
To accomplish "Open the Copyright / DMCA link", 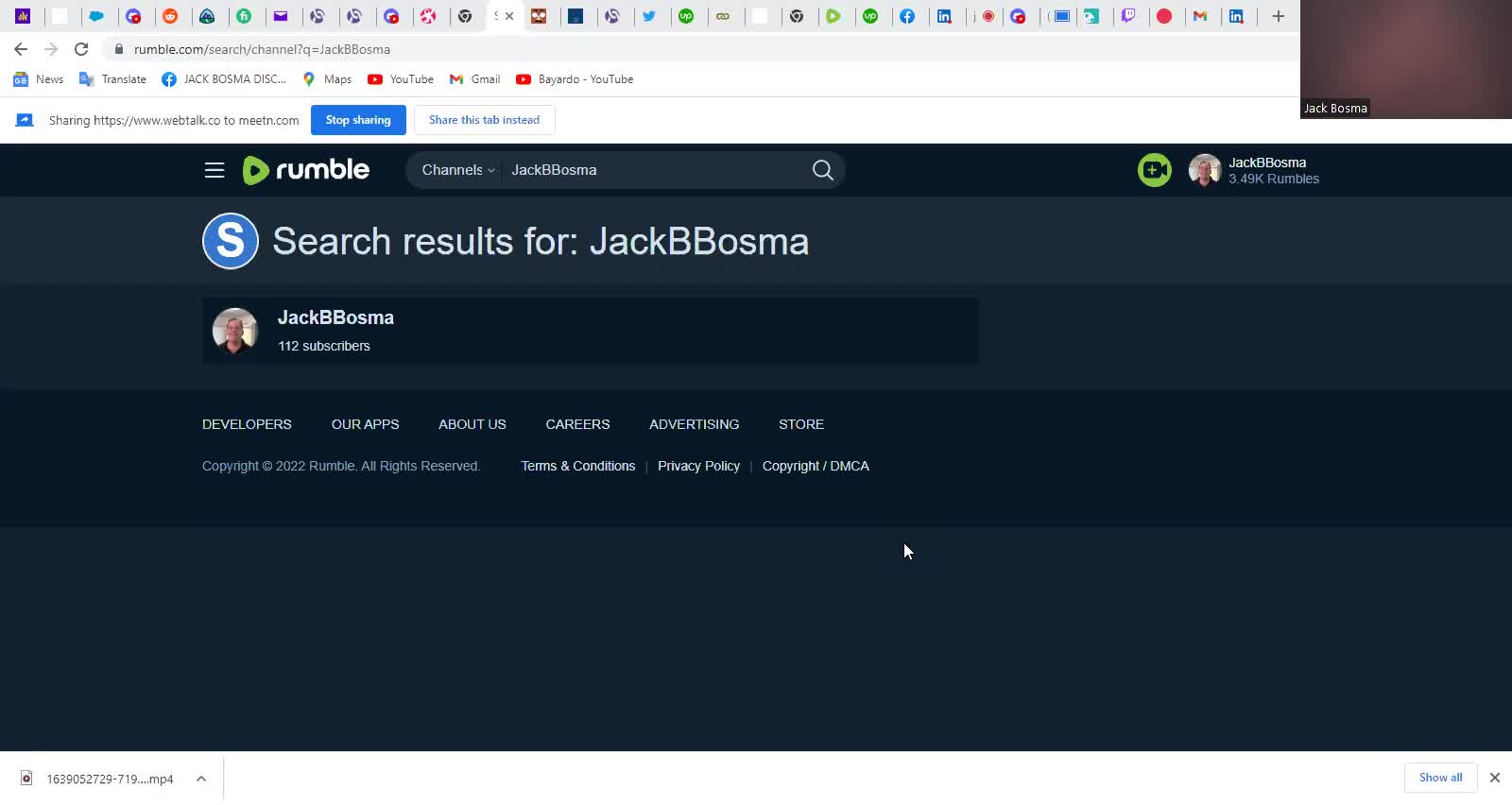I will [x=816, y=466].
